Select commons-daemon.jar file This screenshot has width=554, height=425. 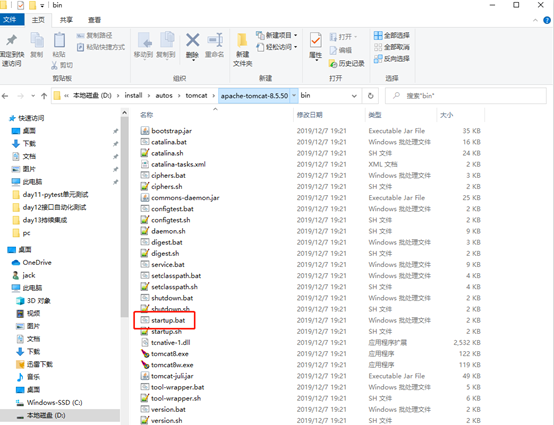(185, 198)
